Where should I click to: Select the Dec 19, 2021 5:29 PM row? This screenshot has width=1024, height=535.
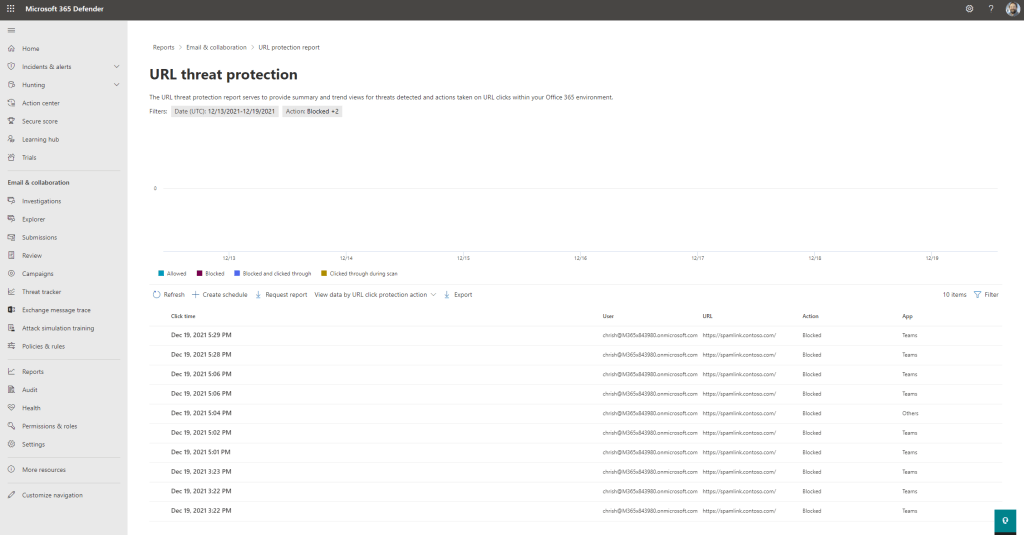click(201, 335)
